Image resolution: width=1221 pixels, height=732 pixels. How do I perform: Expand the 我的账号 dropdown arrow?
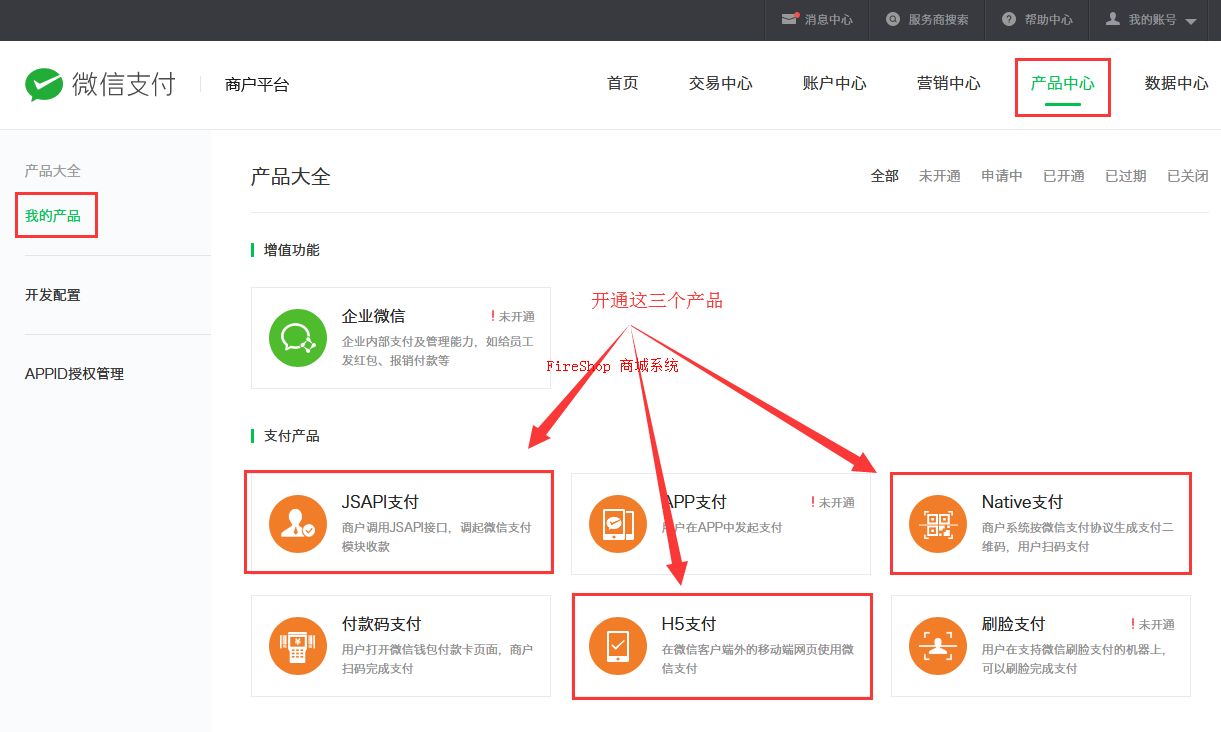1190,21
